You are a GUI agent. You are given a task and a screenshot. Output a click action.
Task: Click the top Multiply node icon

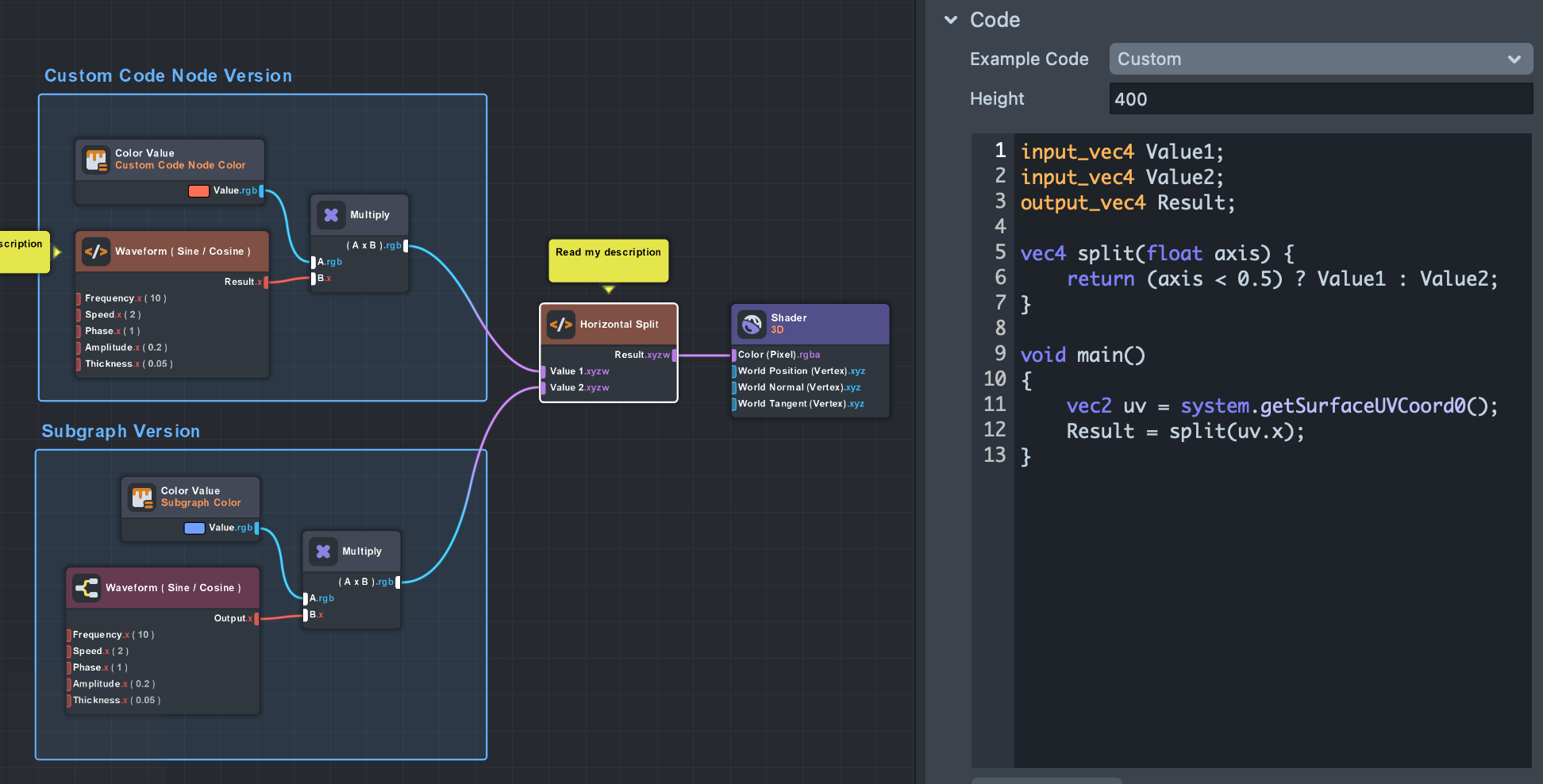pos(331,215)
